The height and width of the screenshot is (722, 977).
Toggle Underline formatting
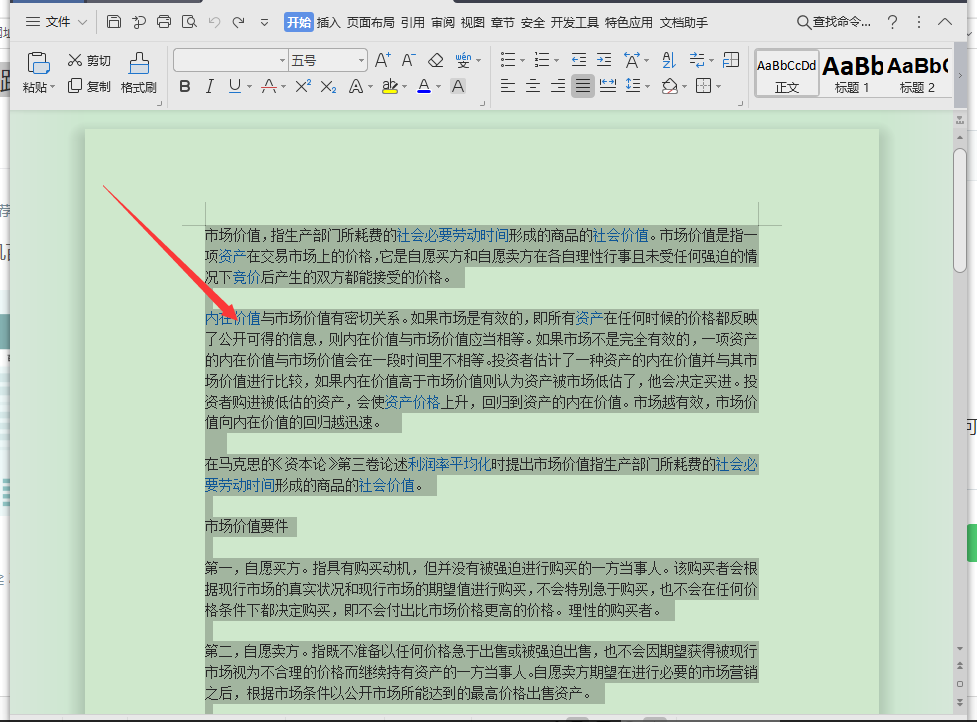click(x=234, y=86)
